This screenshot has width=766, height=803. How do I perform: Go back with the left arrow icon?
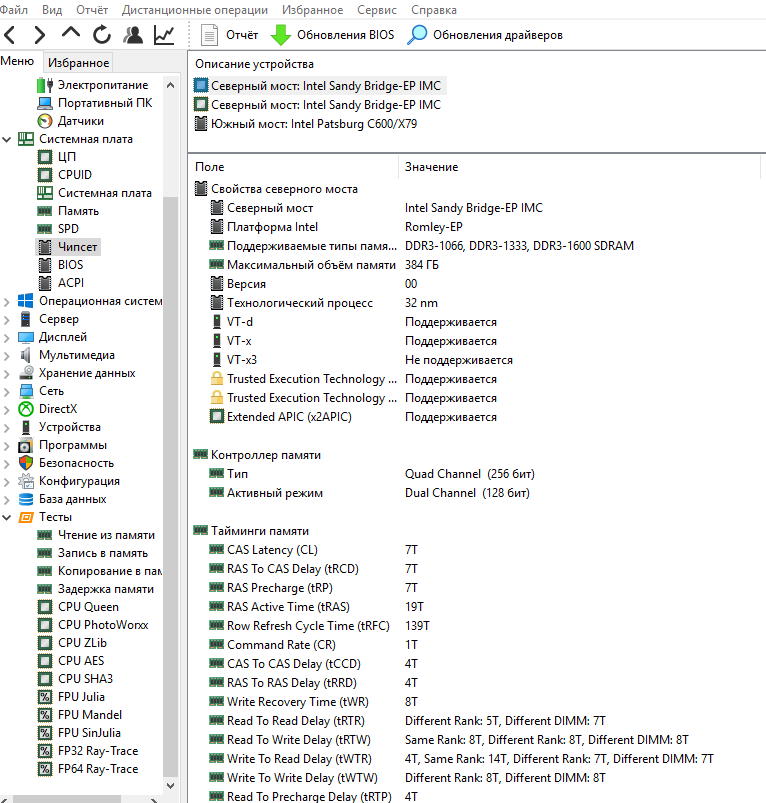point(10,35)
